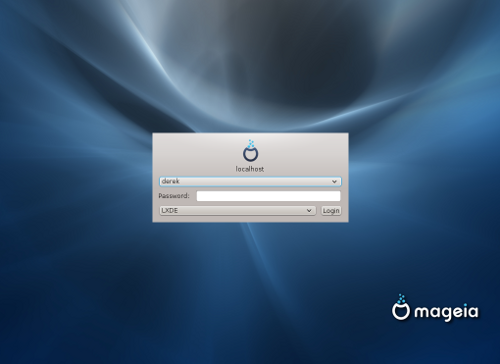Click the final letter a of mageia wordmark

pos(473,312)
